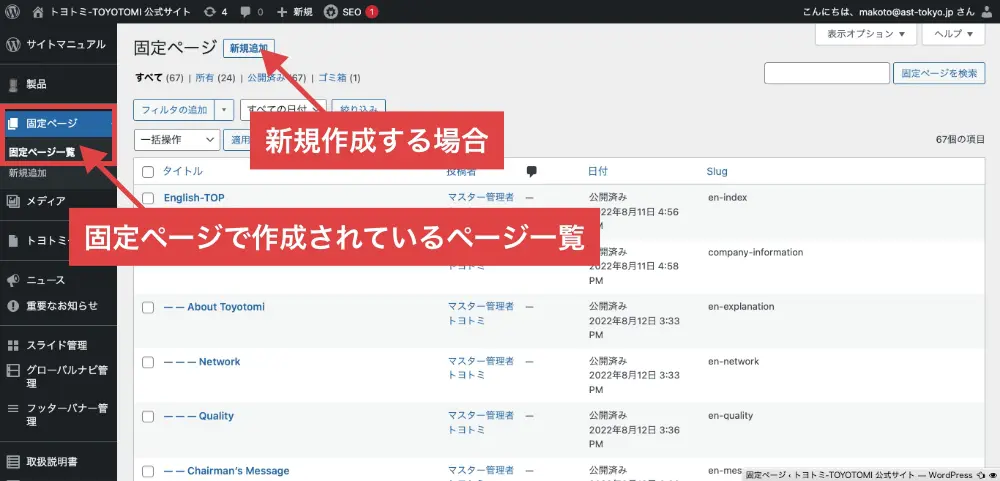Toggle the select-all checkbox in the header
This screenshot has height=481, width=1000.
(148, 172)
